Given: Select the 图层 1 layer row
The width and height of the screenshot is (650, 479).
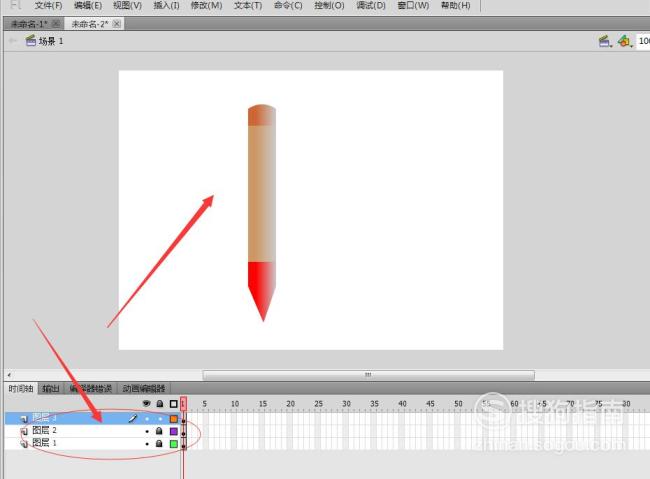Looking at the screenshot, I should pos(93,443).
